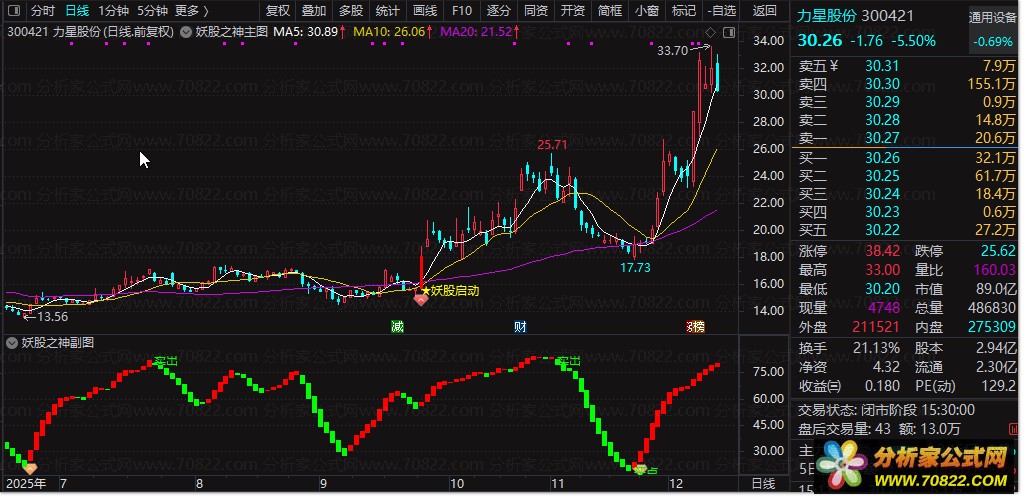Click the orange diamond marker in the sub-chart
This screenshot has width=1024, height=497.
click(x=29, y=467)
